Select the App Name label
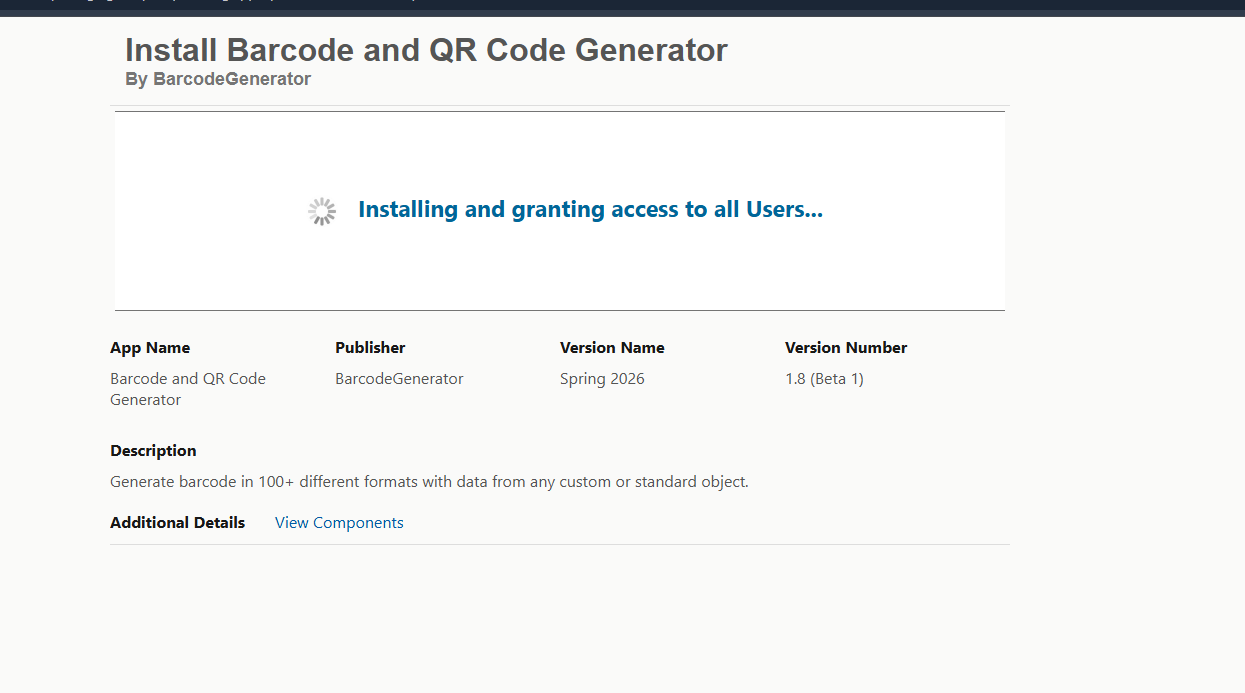1245x693 pixels. (x=150, y=348)
